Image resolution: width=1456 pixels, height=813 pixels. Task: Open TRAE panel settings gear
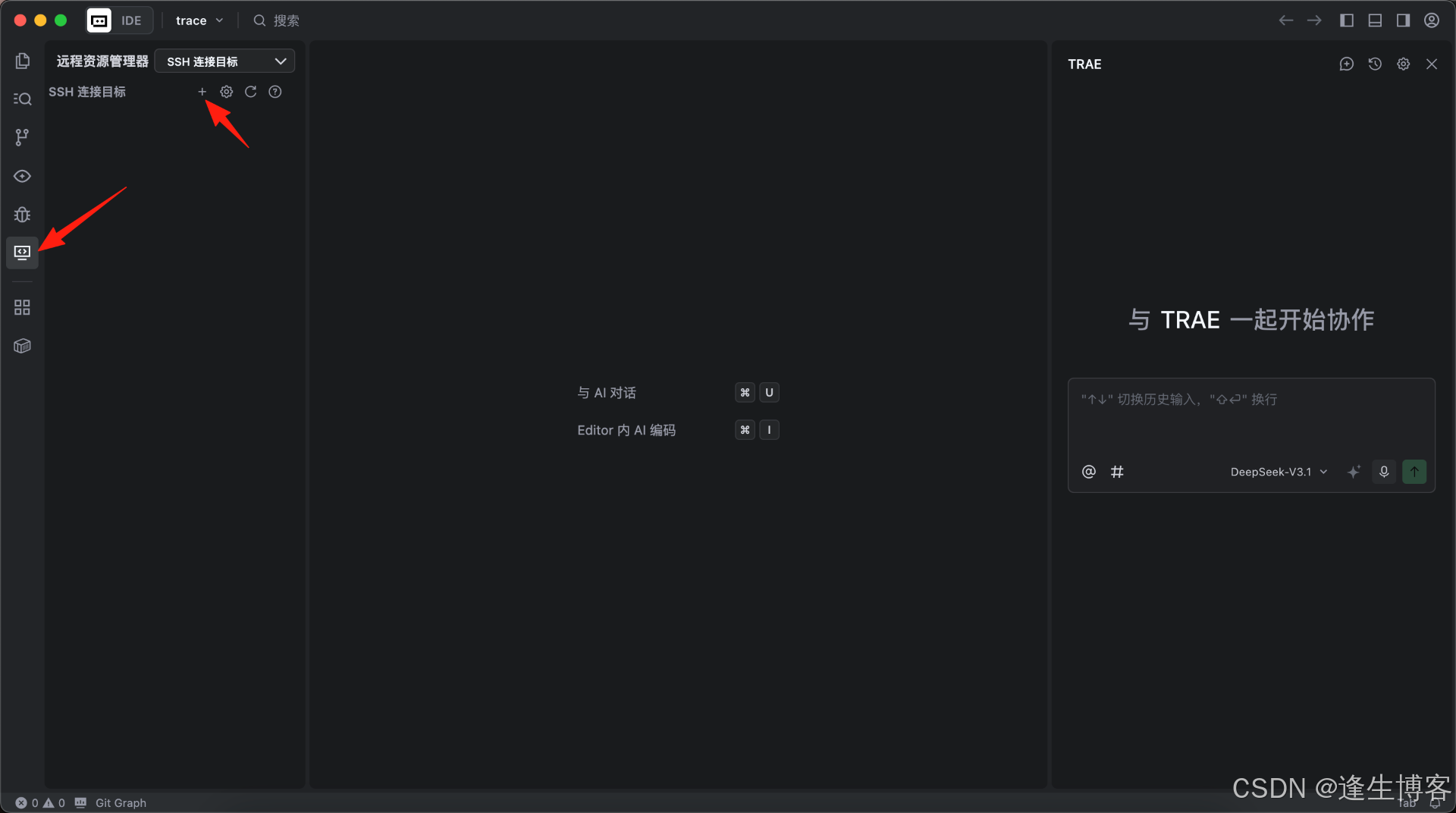(1404, 64)
